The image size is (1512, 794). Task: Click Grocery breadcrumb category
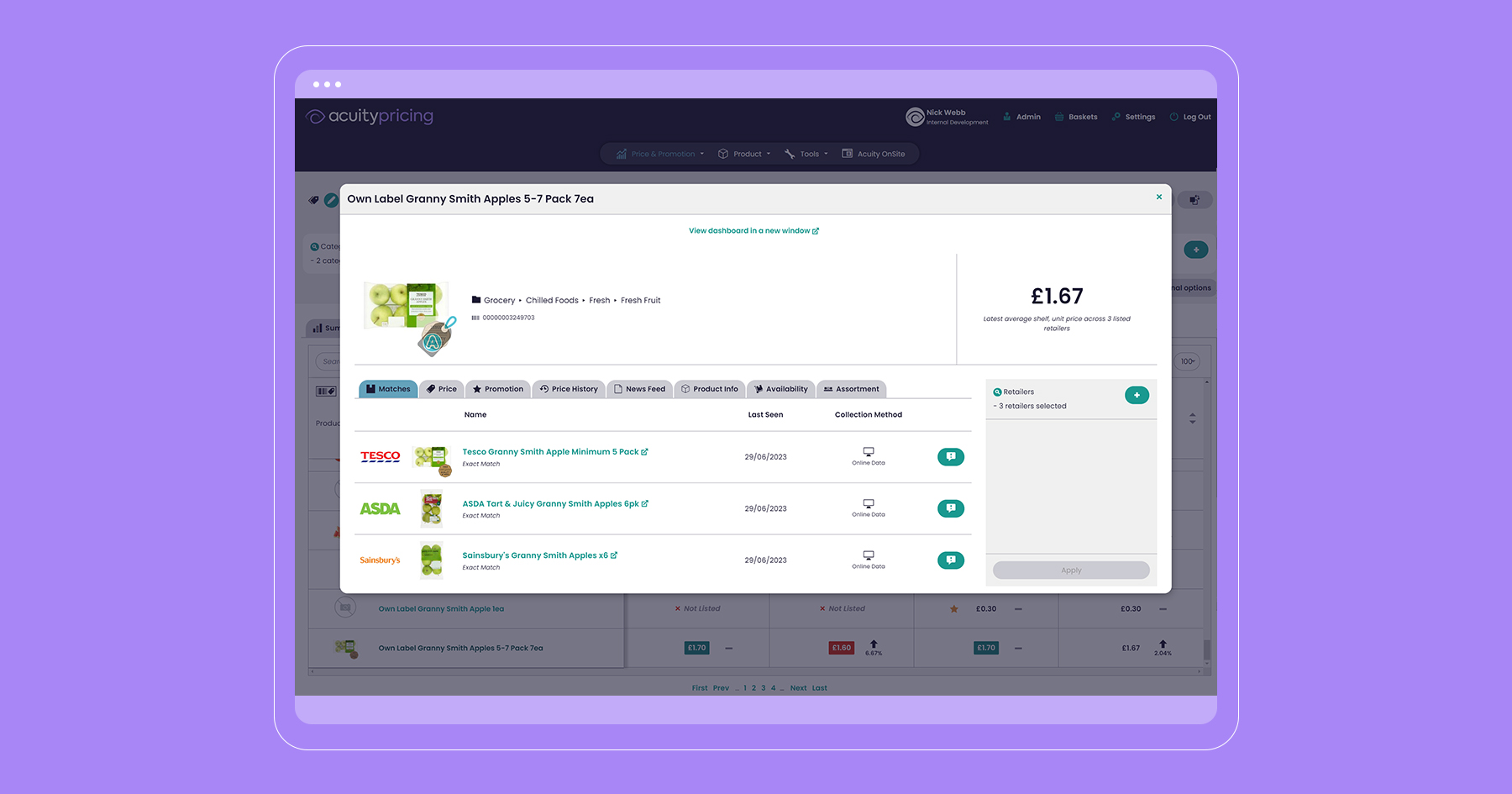[x=499, y=301]
